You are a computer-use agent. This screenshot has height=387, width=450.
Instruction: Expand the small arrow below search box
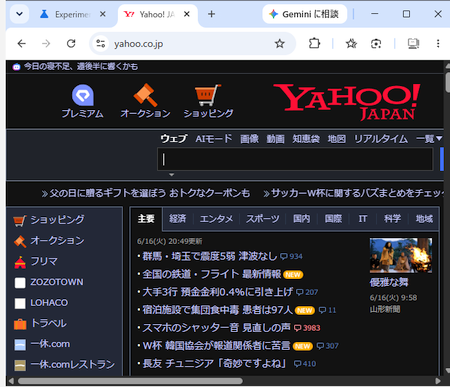(x=171, y=175)
